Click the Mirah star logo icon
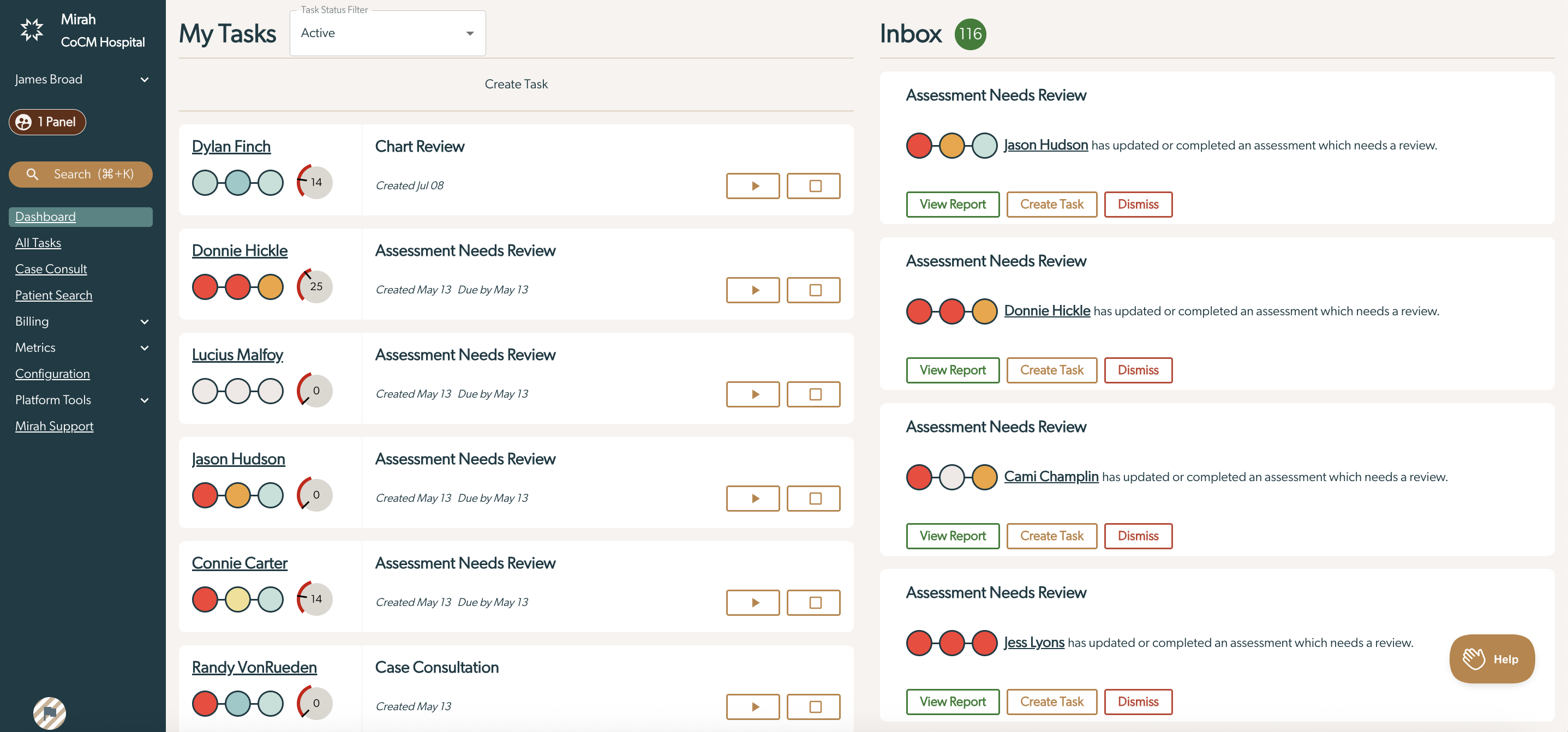The height and width of the screenshot is (732, 1568). tap(32, 30)
